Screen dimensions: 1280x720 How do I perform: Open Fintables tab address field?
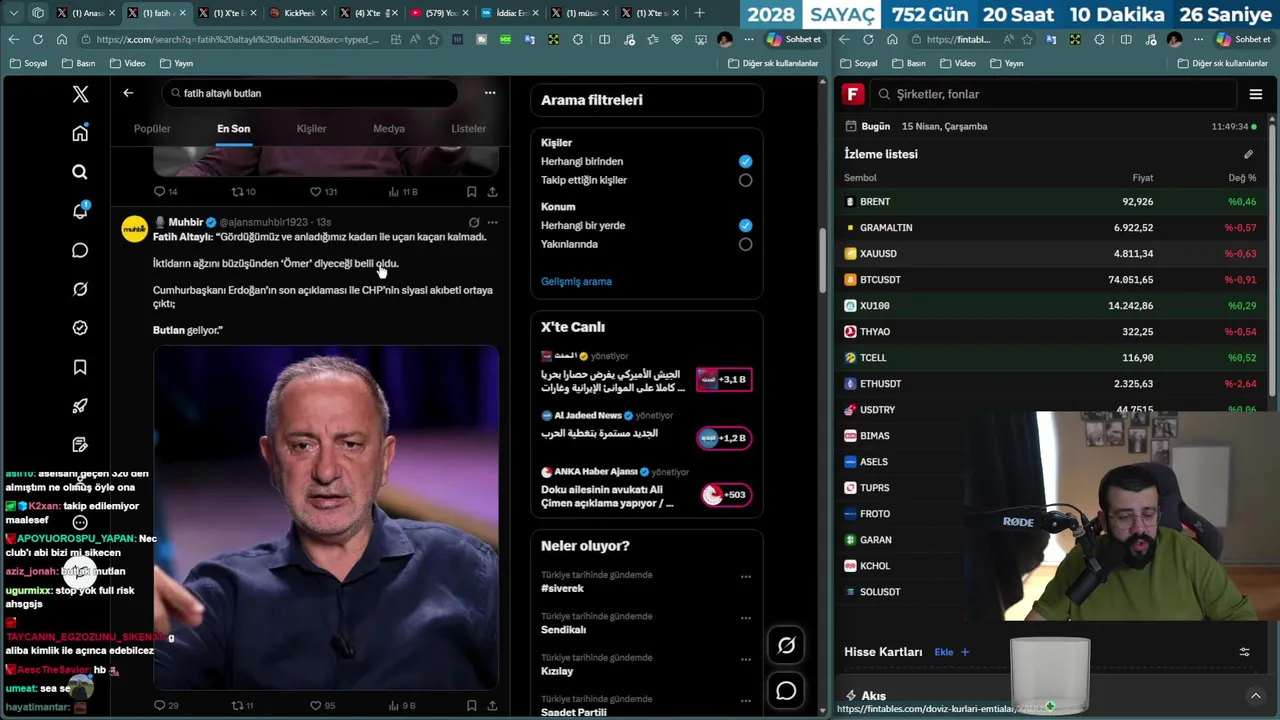click(x=958, y=39)
